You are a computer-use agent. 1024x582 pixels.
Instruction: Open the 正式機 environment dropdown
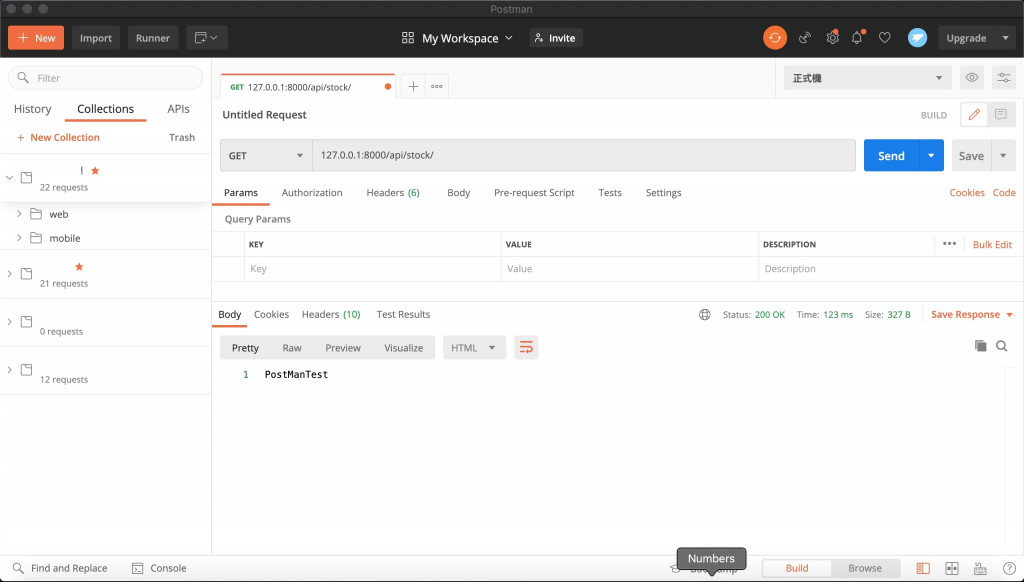tap(868, 78)
